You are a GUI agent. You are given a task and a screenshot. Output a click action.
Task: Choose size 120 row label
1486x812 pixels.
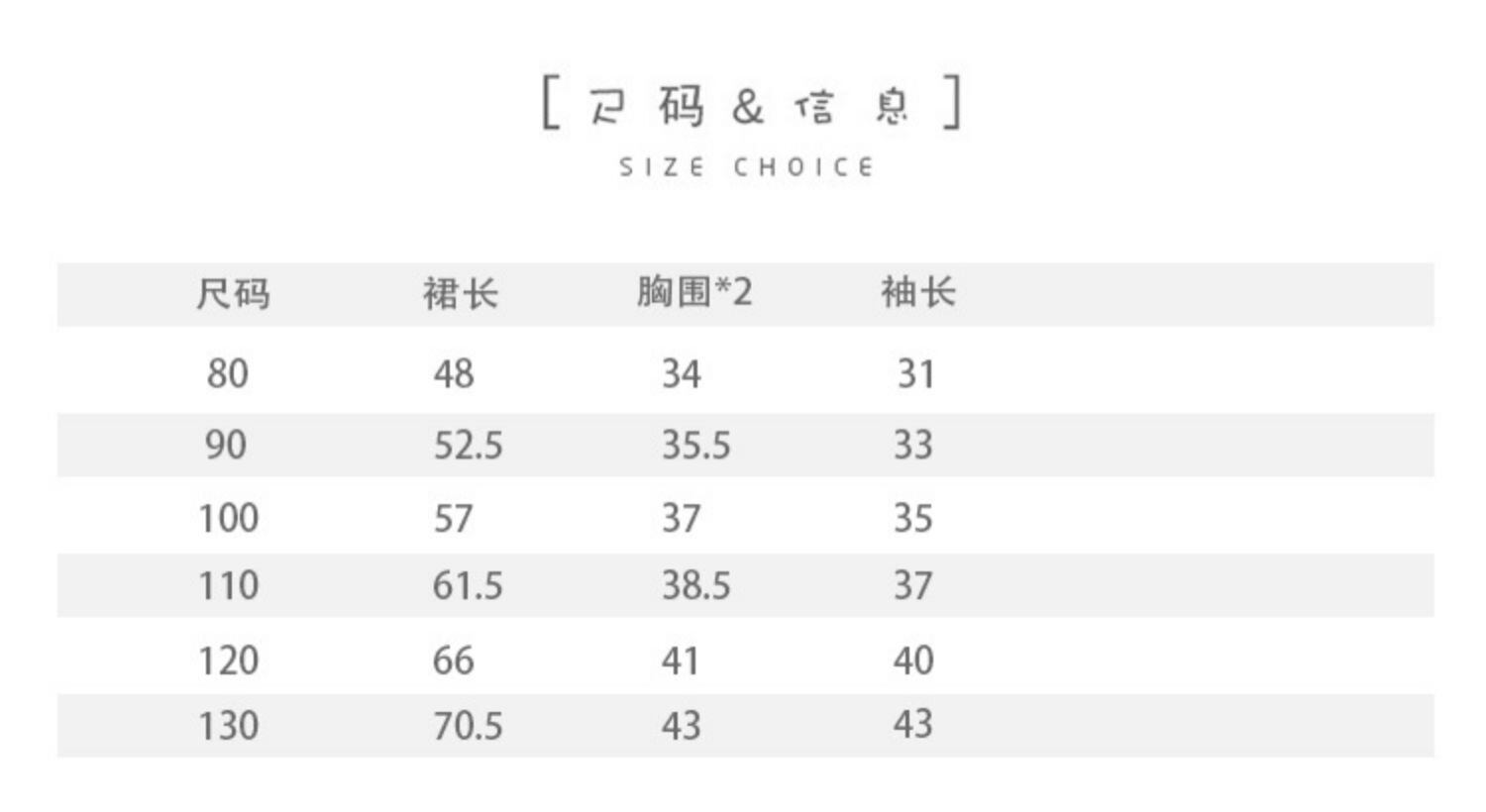[x=229, y=660]
